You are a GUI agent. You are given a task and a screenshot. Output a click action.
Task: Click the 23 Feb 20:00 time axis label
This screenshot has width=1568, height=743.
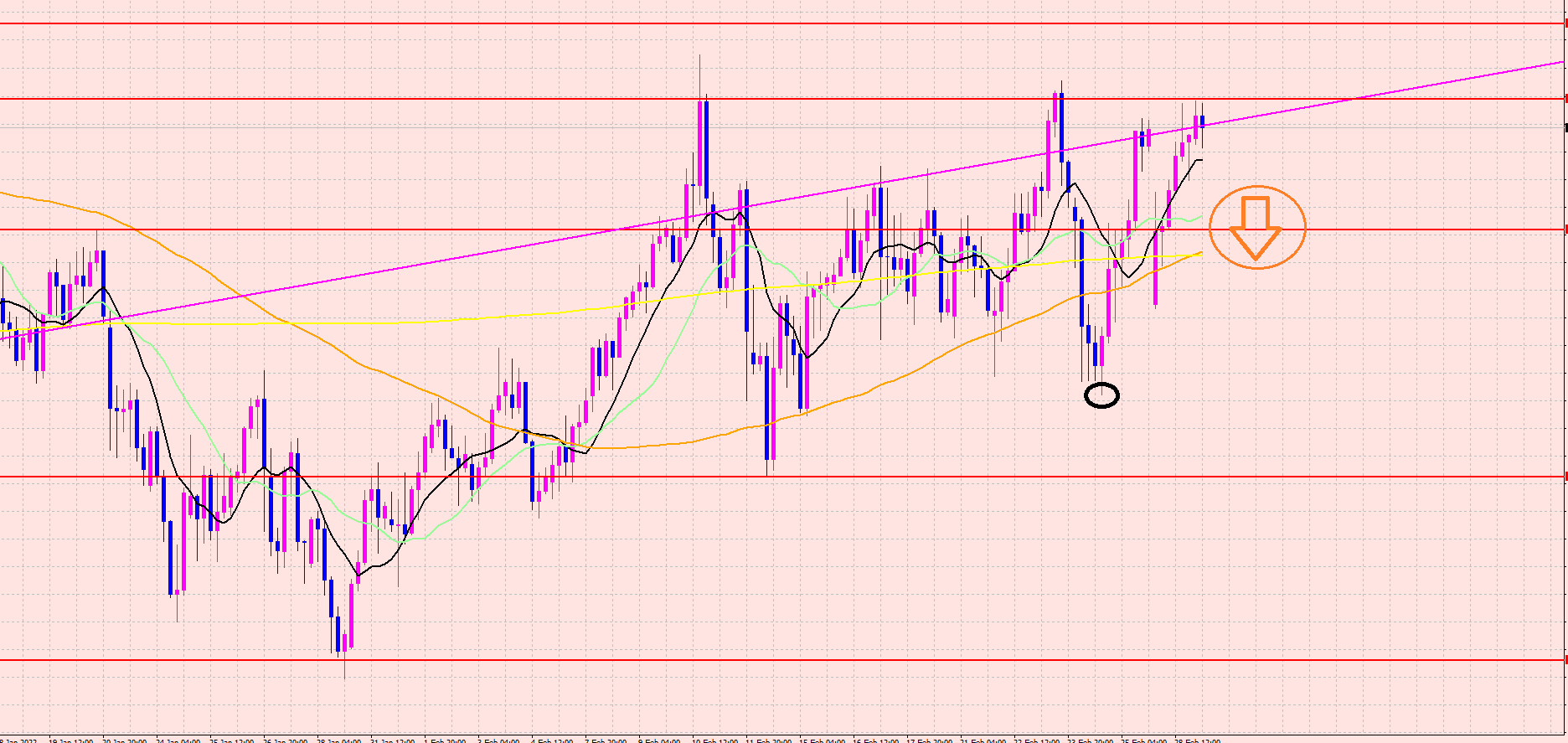tap(1089, 740)
